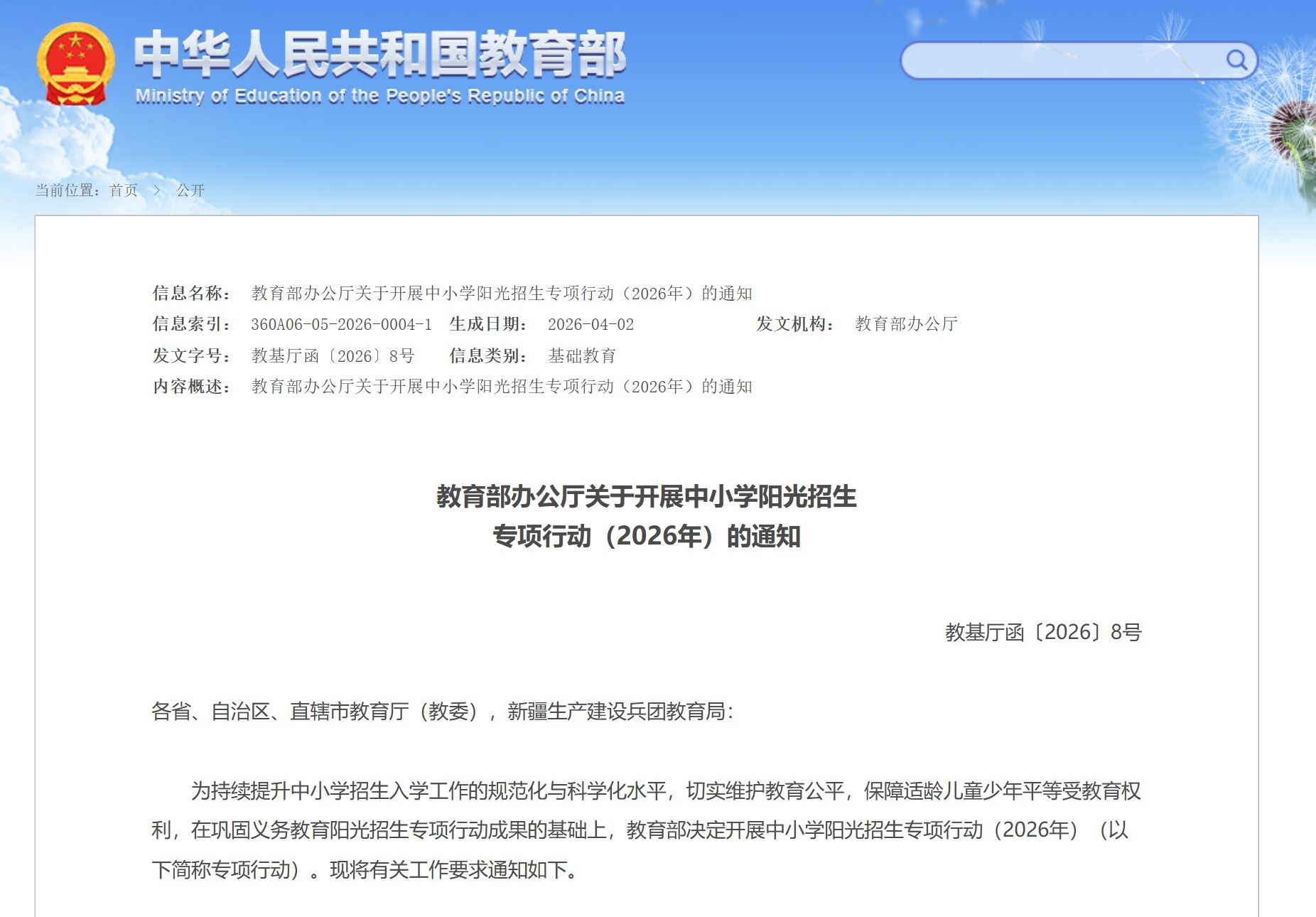Click the 信息索引 number 360A06-05-2026-0004-1
Image resolution: width=1316 pixels, height=917 pixels.
pos(341,325)
